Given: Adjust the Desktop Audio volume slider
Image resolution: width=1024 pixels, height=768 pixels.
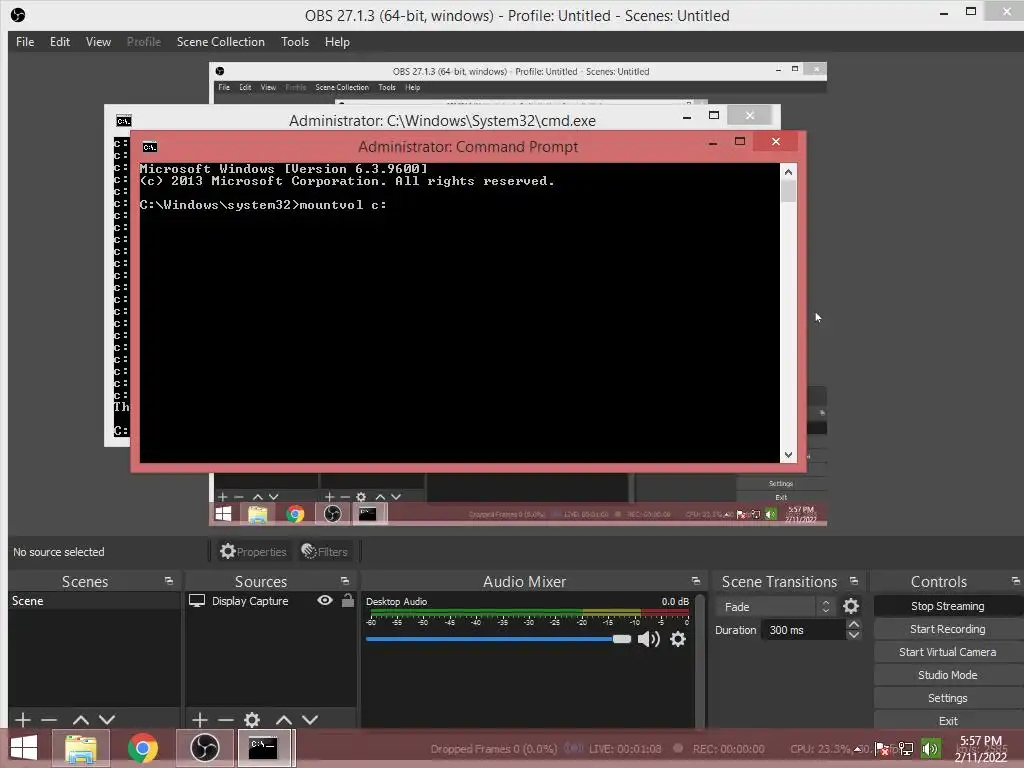Looking at the screenshot, I should [x=498, y=639].
